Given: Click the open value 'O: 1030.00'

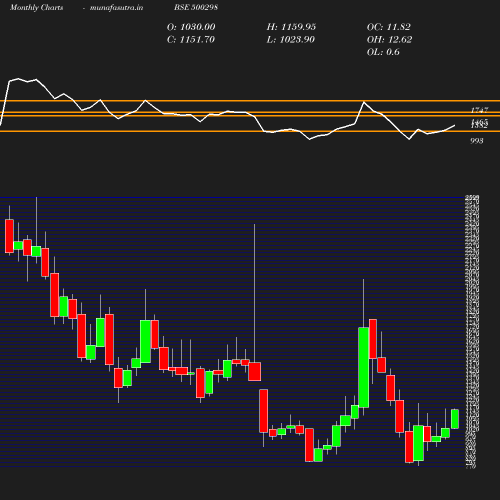Looking at the screenshot, I should point(191,27).
